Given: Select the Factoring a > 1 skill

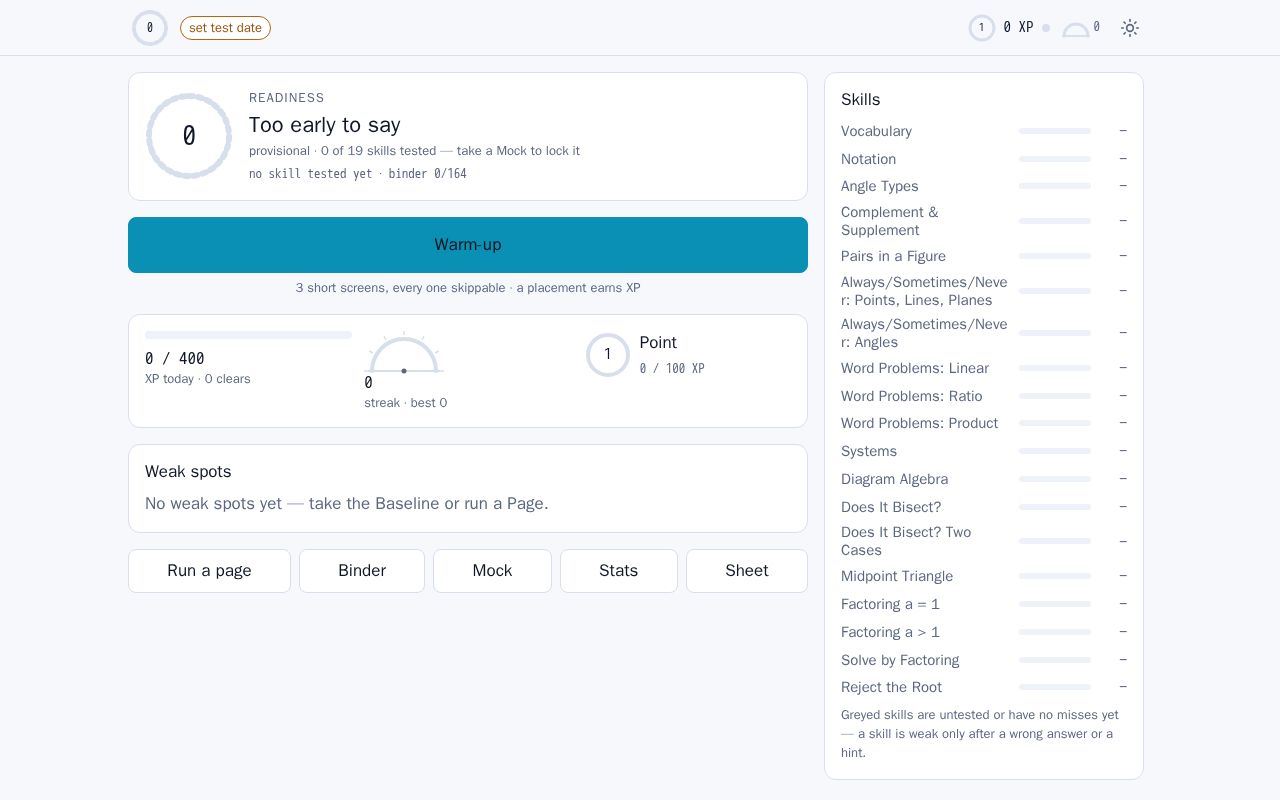Looking at the screenshot, I should pyautogui.click(x=984, y=632).
